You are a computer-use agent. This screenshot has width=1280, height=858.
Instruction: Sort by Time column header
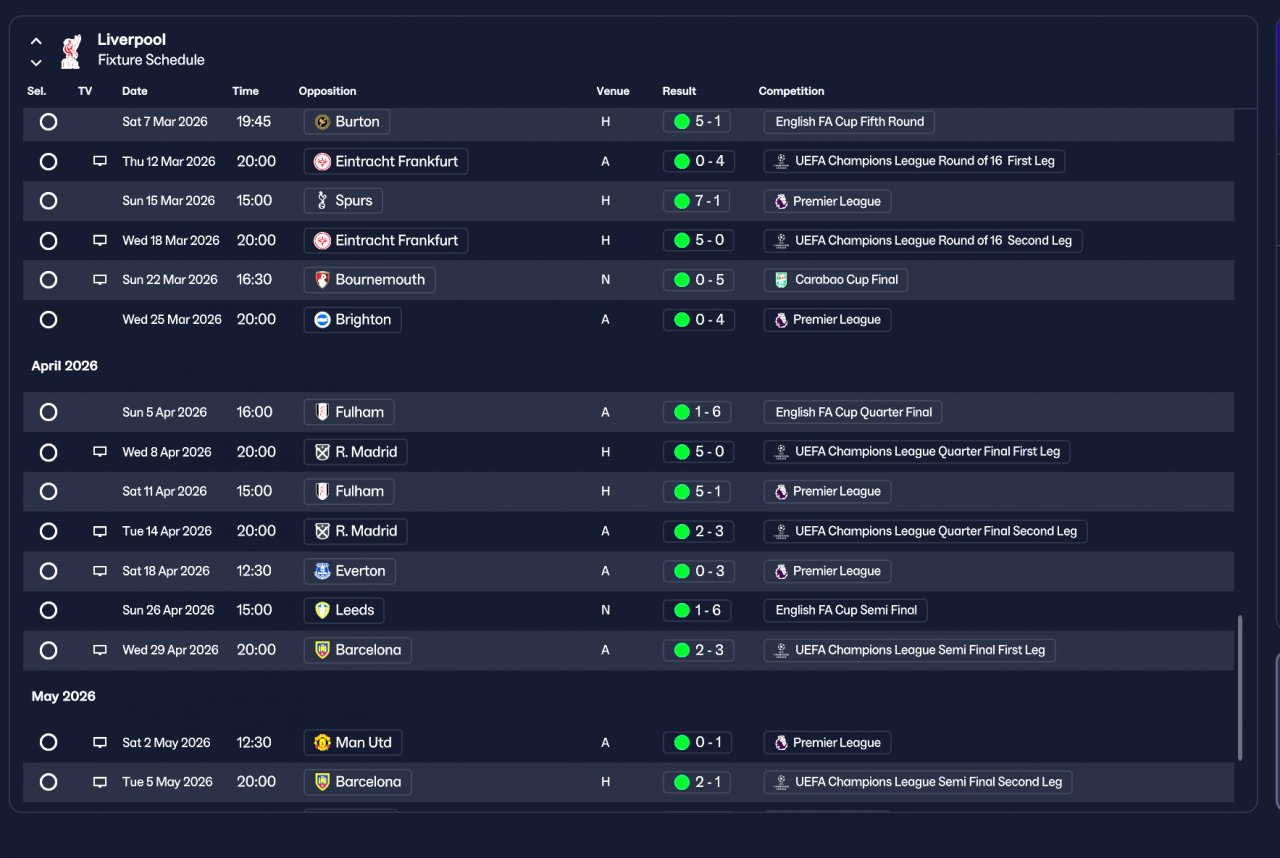click(x=245, y=91)
